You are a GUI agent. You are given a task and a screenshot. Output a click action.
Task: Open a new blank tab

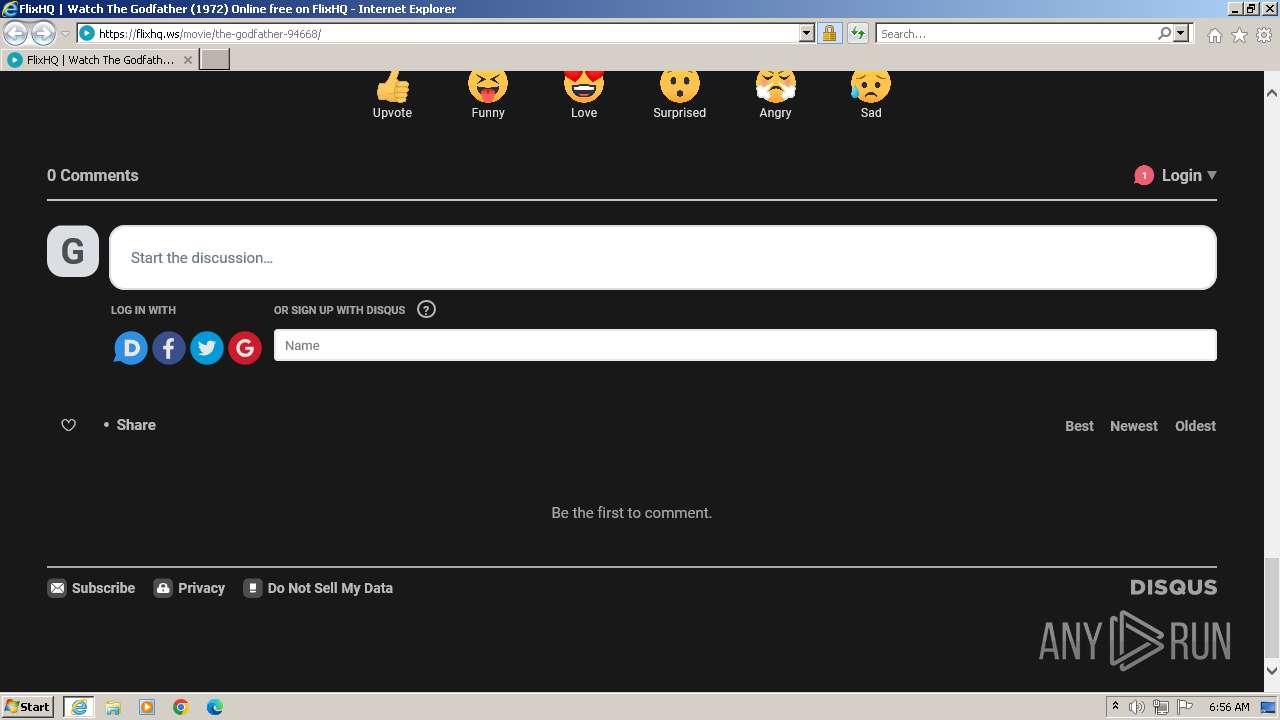[x=215, y=60]
